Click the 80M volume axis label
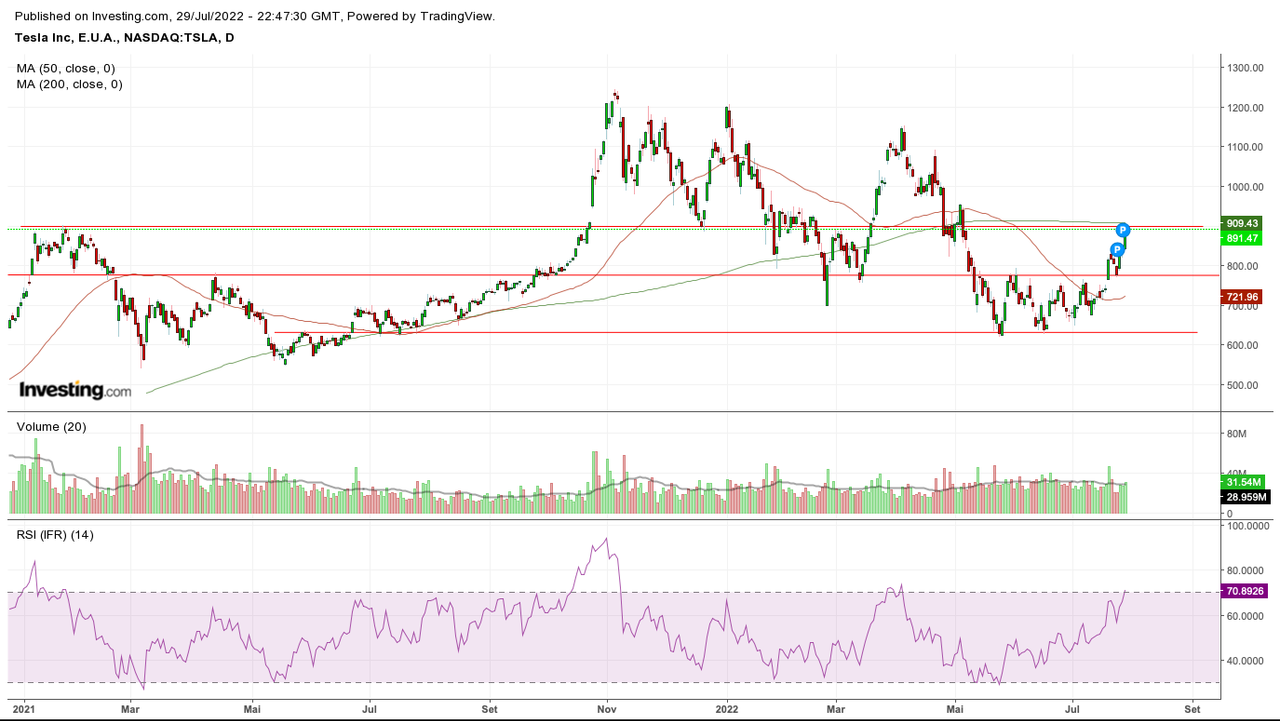Image resolution: width=1280 pixels, height=721 pixels. [1235, 434]
